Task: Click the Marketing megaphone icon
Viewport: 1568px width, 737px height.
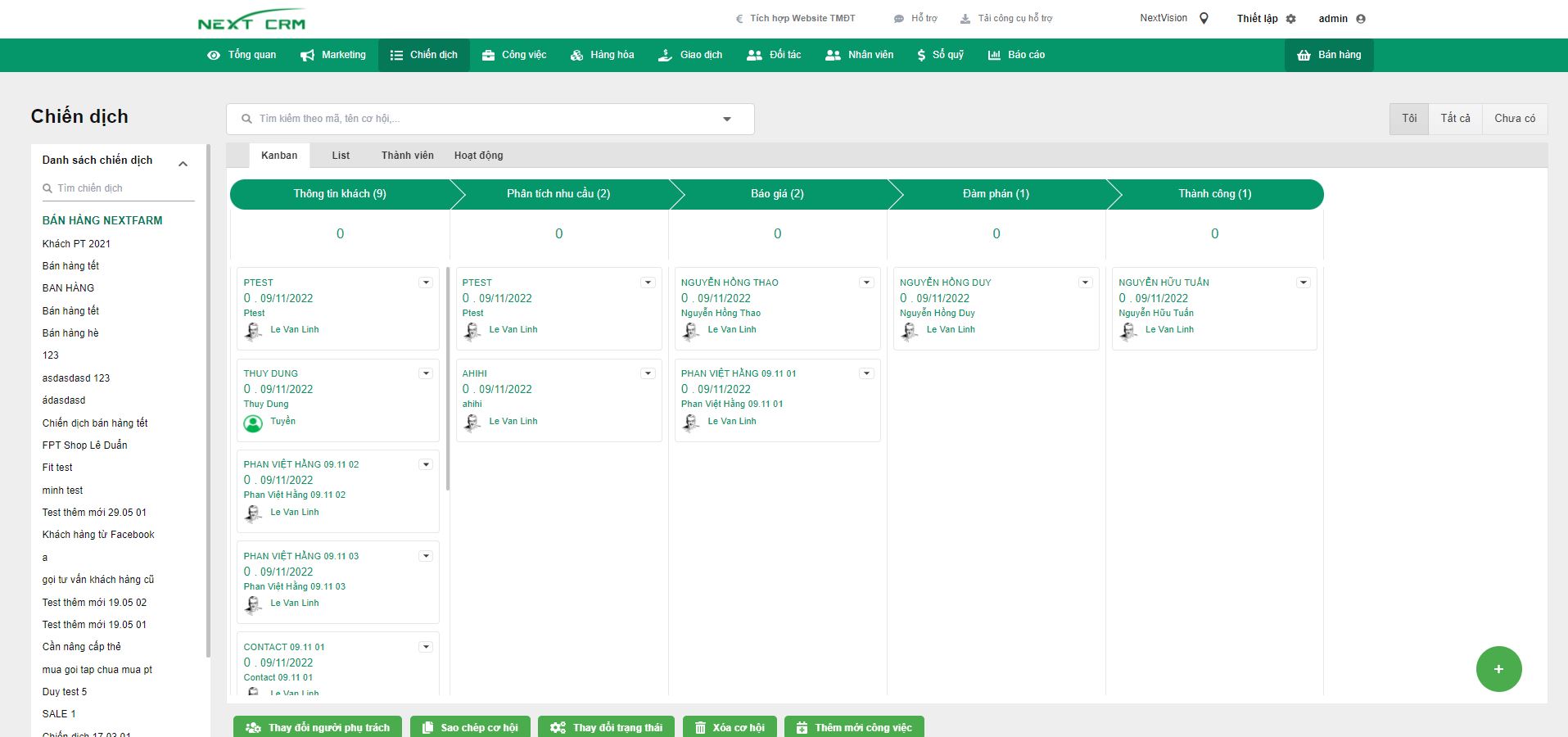Action: (x=307, y=56)
